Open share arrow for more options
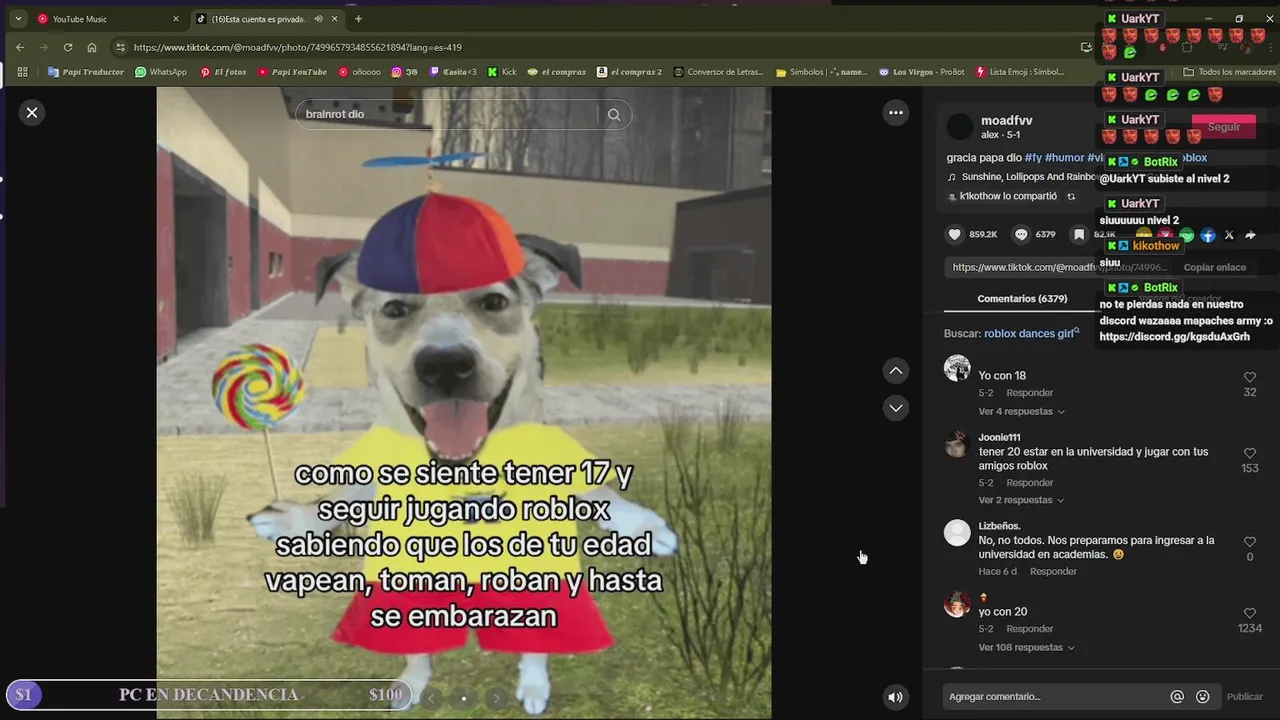Screen dimensions: 1280x720 click(x=1250, y=235)
